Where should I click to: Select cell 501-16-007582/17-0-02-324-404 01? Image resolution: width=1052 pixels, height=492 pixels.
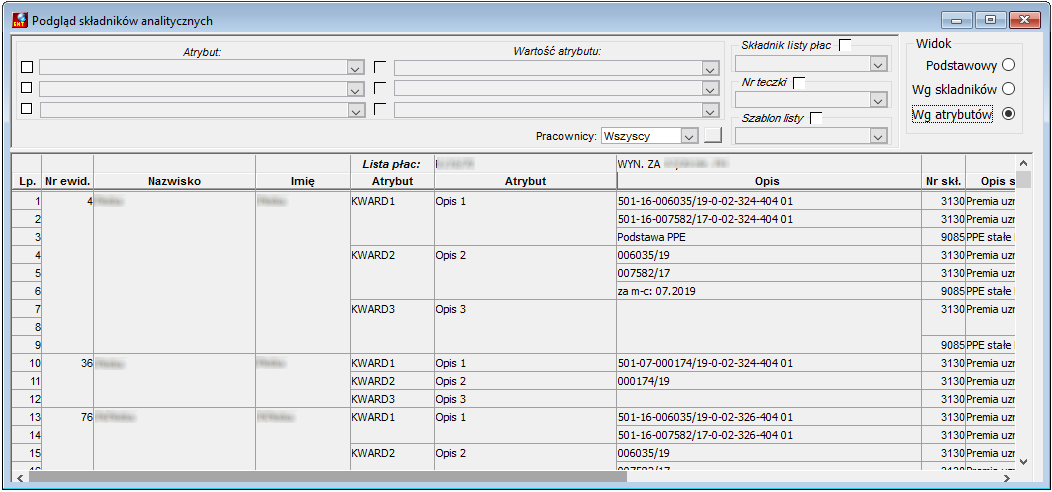pos(769,219)
